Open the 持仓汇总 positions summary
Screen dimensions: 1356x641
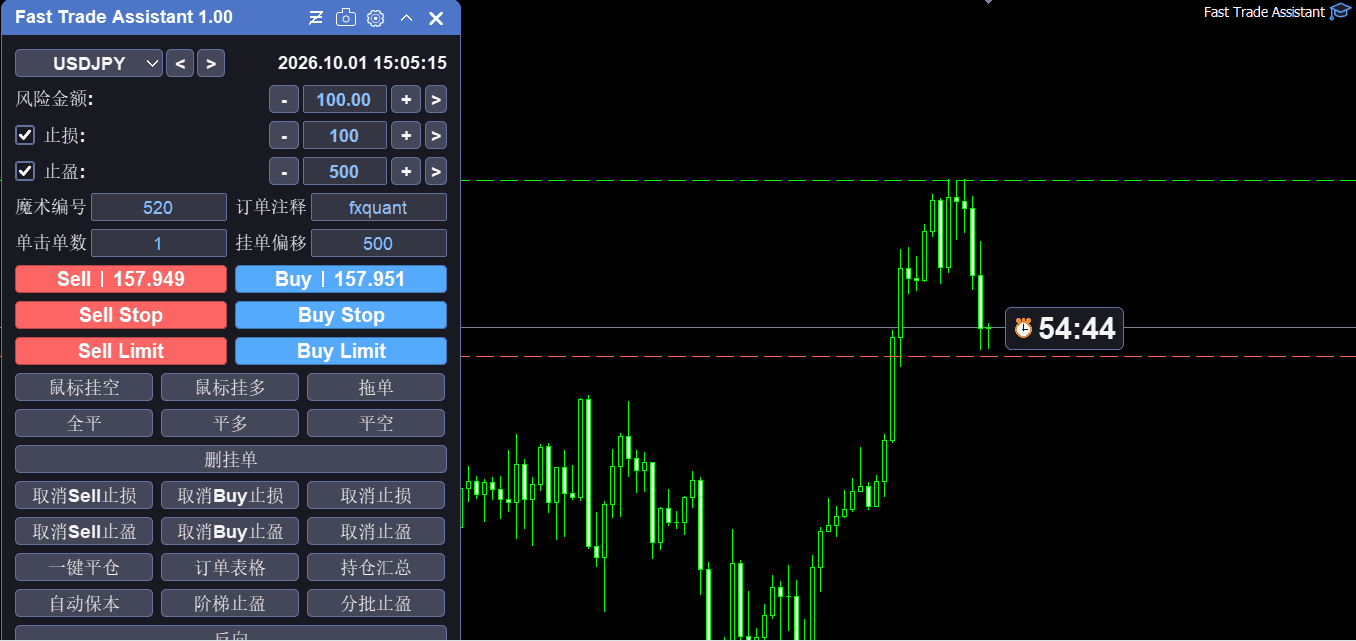pyautogui.click(x=376, y=567)
